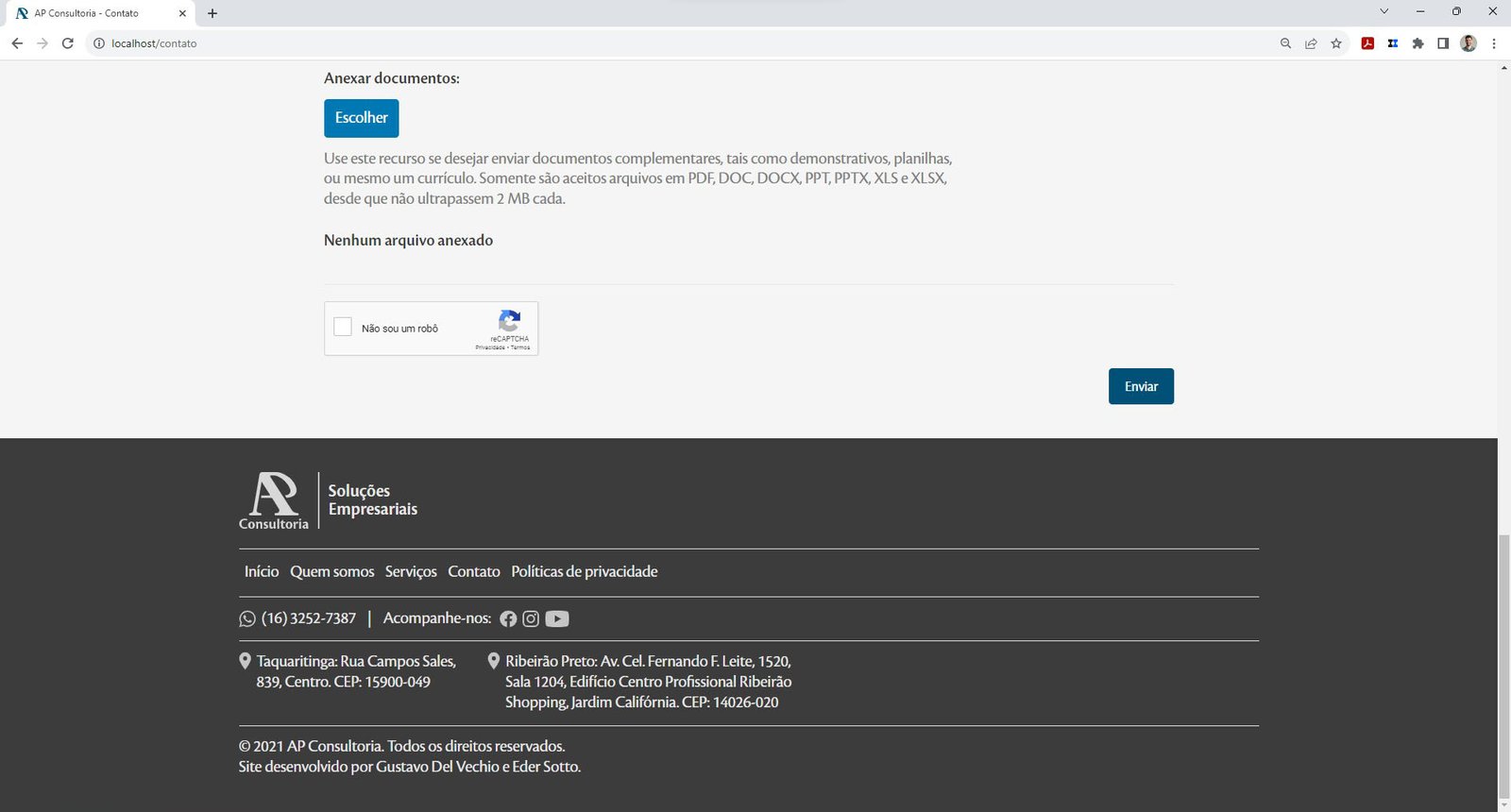Screen dimensions: 1511x812
Task: Open the user profile avatar menu
Action: [1468, 43]
